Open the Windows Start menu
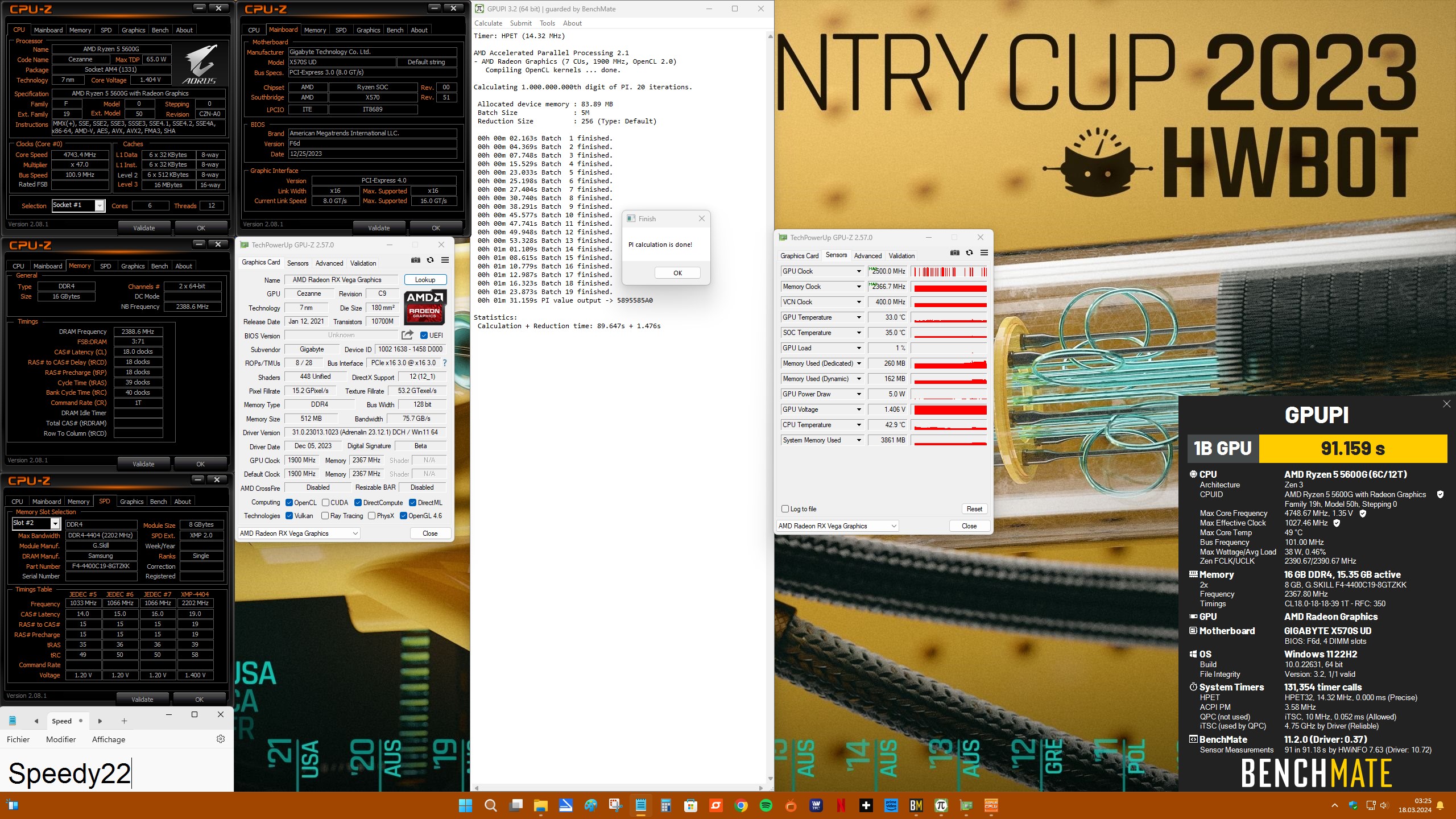The image size is (1456, 819). pos(465,805)
